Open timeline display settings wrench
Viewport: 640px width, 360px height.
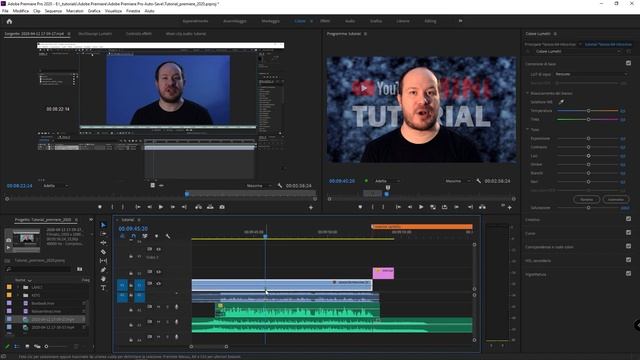[168, 236]
